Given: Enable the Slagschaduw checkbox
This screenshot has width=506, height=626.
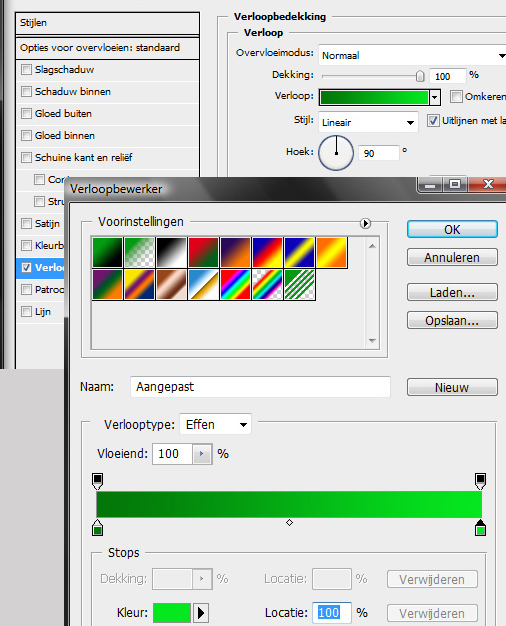Looking at the screenshot, I should click(26, 69).
